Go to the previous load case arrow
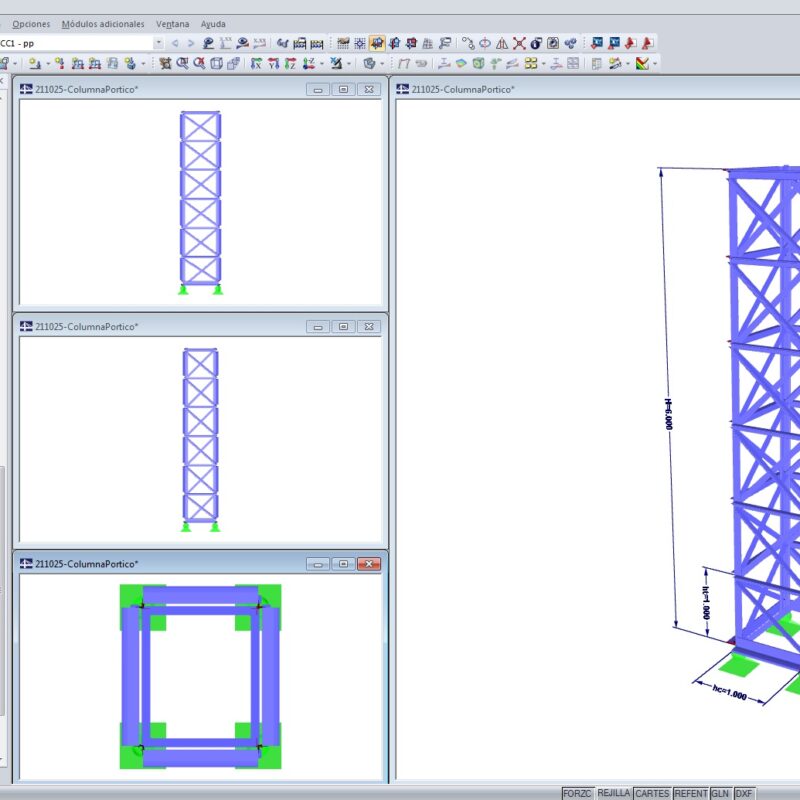 point(175,43)
